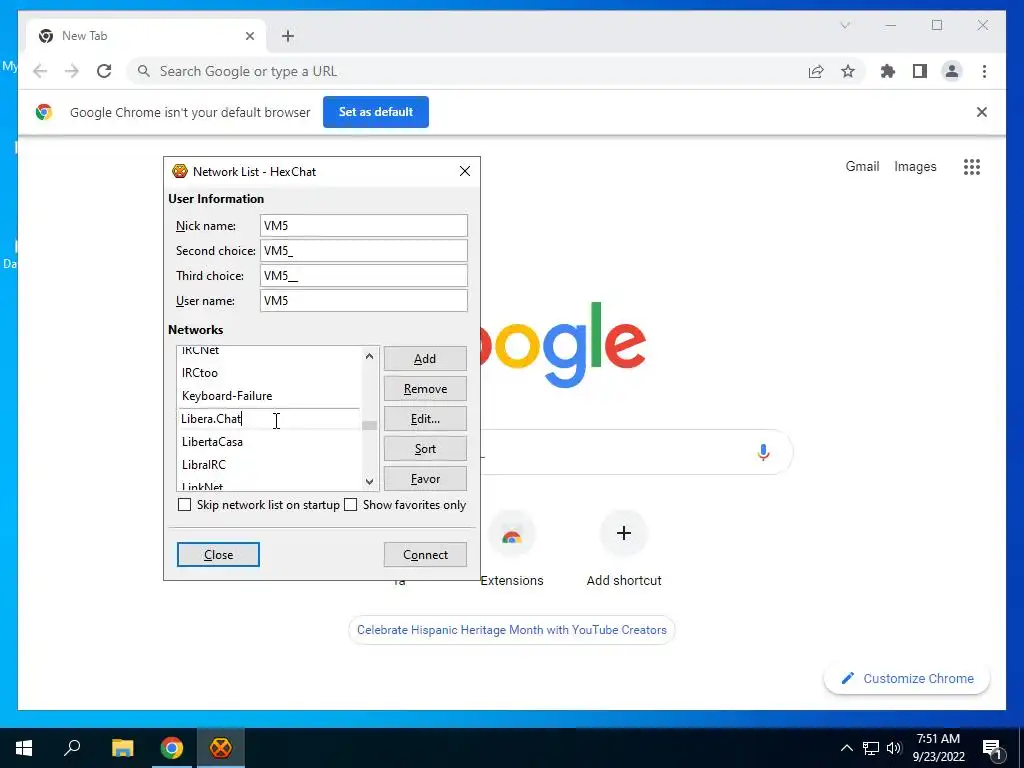The image size is (1024, 768).
Task: Click the Libera.Chat network name edit box
Action: (x=269, y=419)
